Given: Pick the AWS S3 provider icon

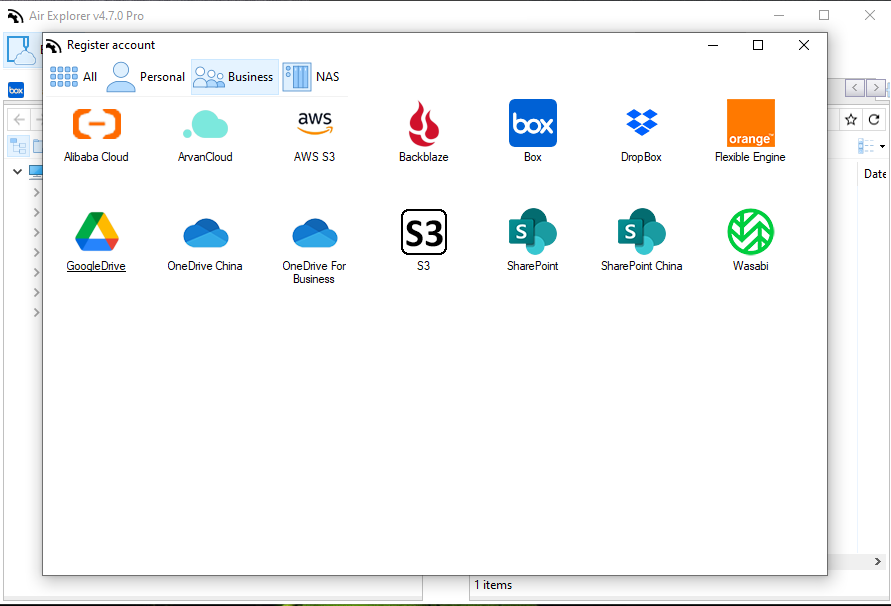Looking at the screenshot, I should click(x=315, y=123).
